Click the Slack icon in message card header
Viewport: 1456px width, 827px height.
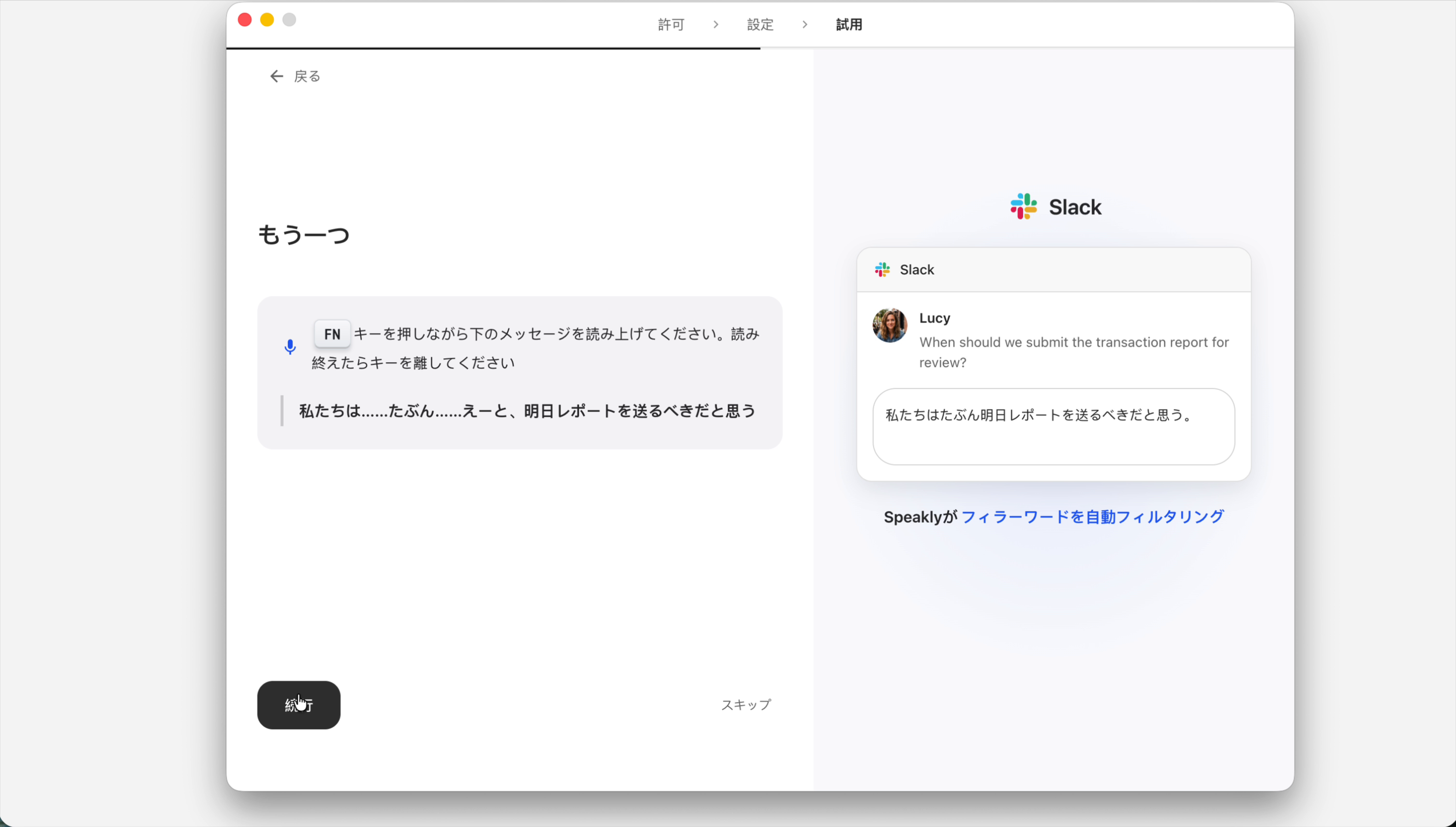coord(882,270)
